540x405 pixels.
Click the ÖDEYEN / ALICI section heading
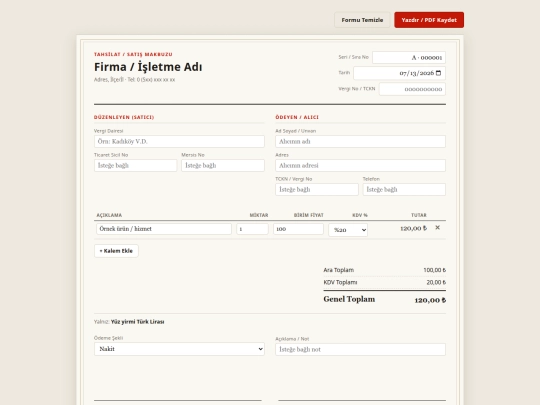point(297,117)
